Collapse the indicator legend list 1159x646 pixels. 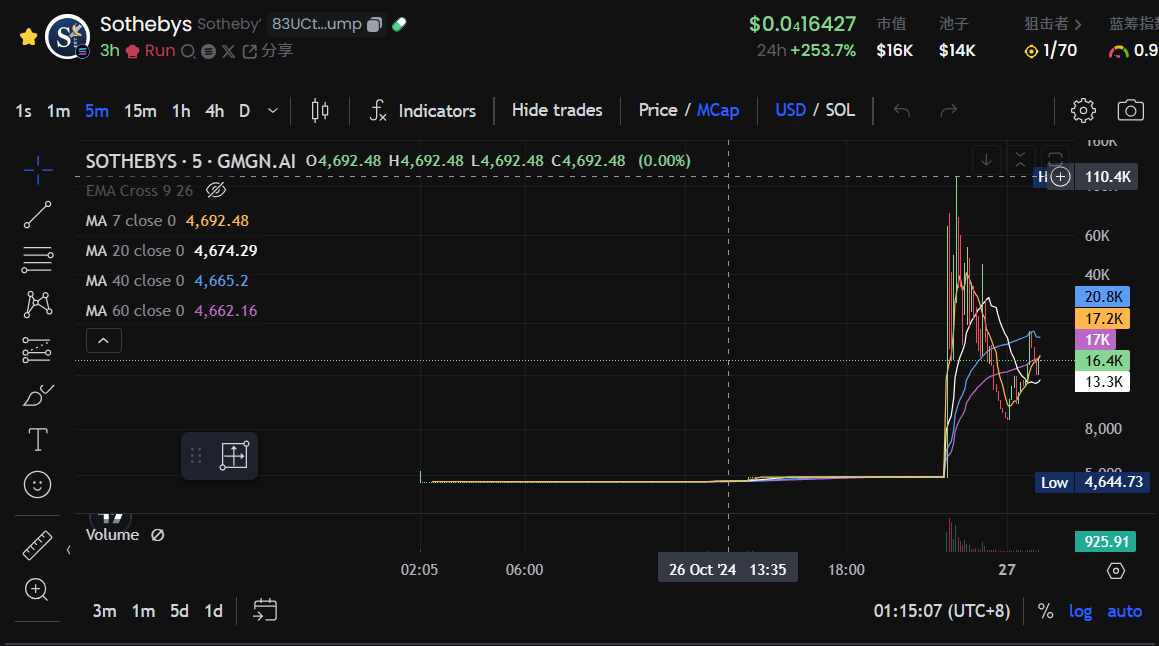(104, 341)
